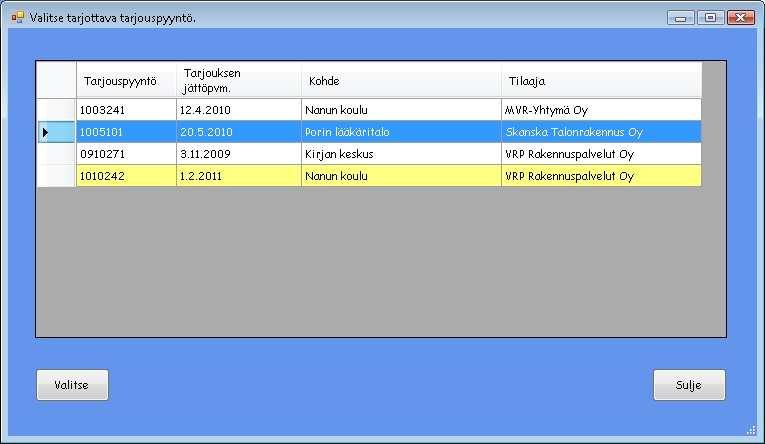This screenshot has height=444, width=765.
Task: Click the window title bar application icon
Action: (x=18, y=18)
